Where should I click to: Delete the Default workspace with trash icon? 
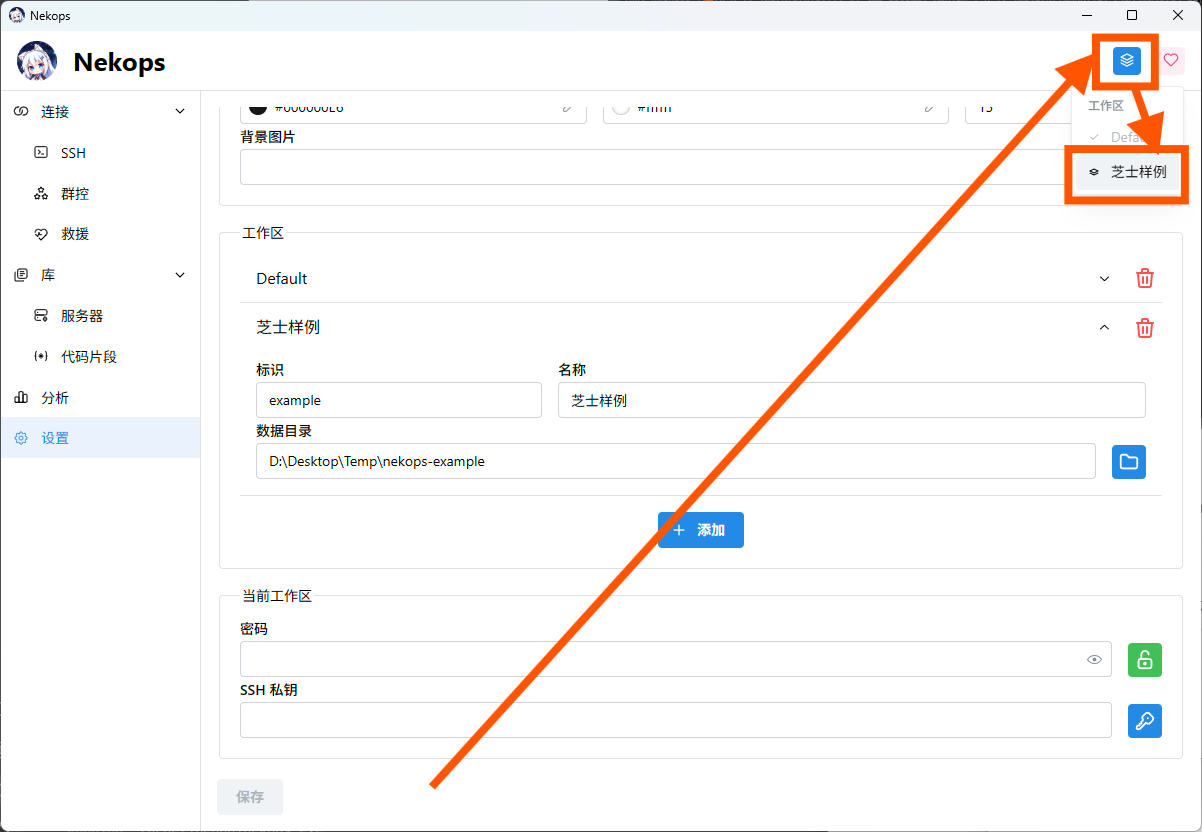point(1145,279)
